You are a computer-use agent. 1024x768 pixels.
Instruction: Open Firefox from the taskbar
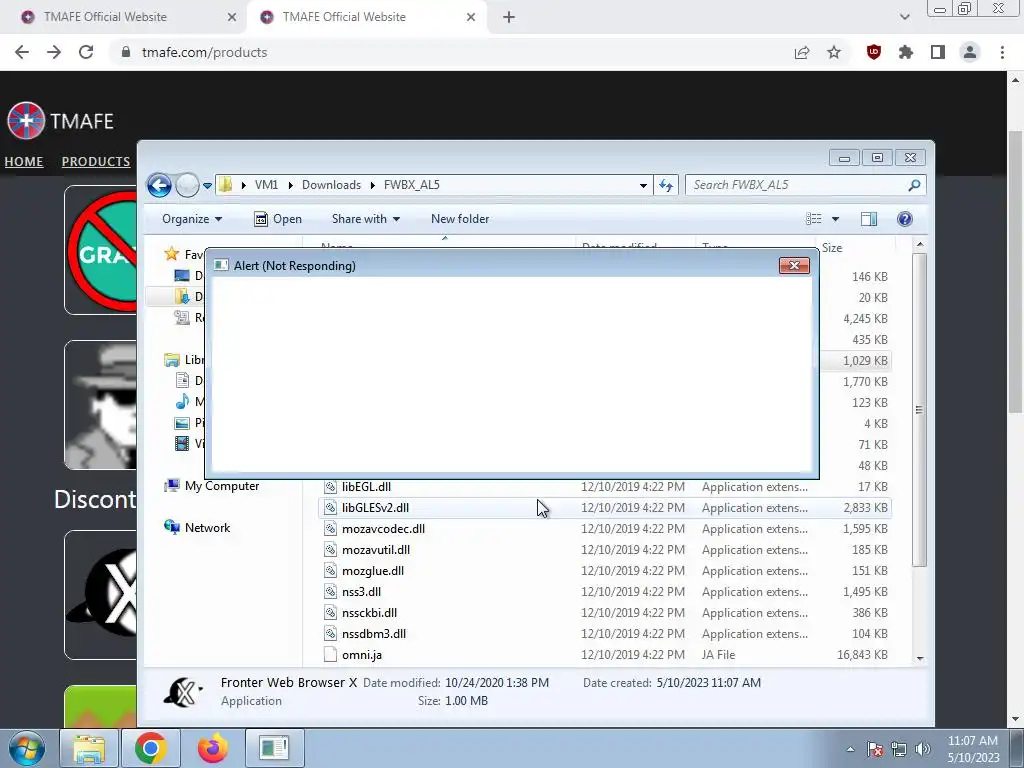(213, 748)
